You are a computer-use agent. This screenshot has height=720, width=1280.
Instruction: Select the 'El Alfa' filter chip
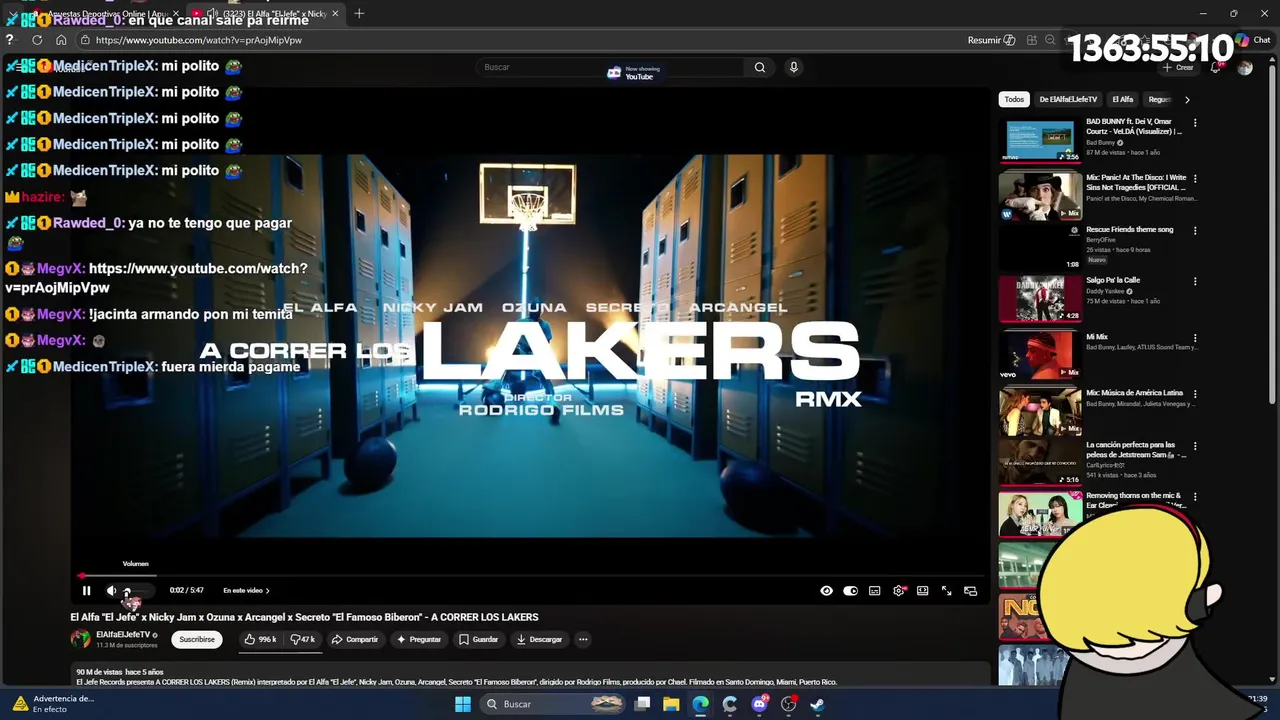click(1123, 99)
